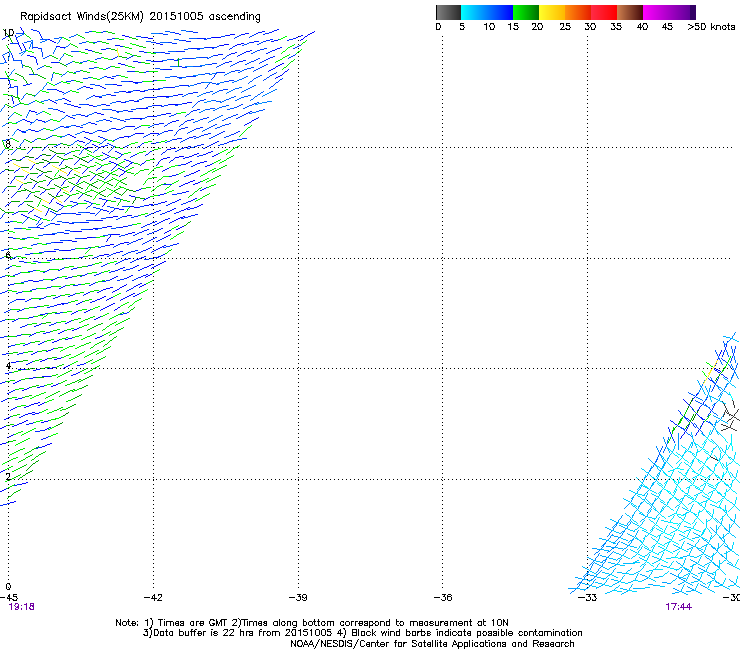Click the '17:44' swath time label
The width and height of the screenshot is (740, 650).
tap(679, 607)
